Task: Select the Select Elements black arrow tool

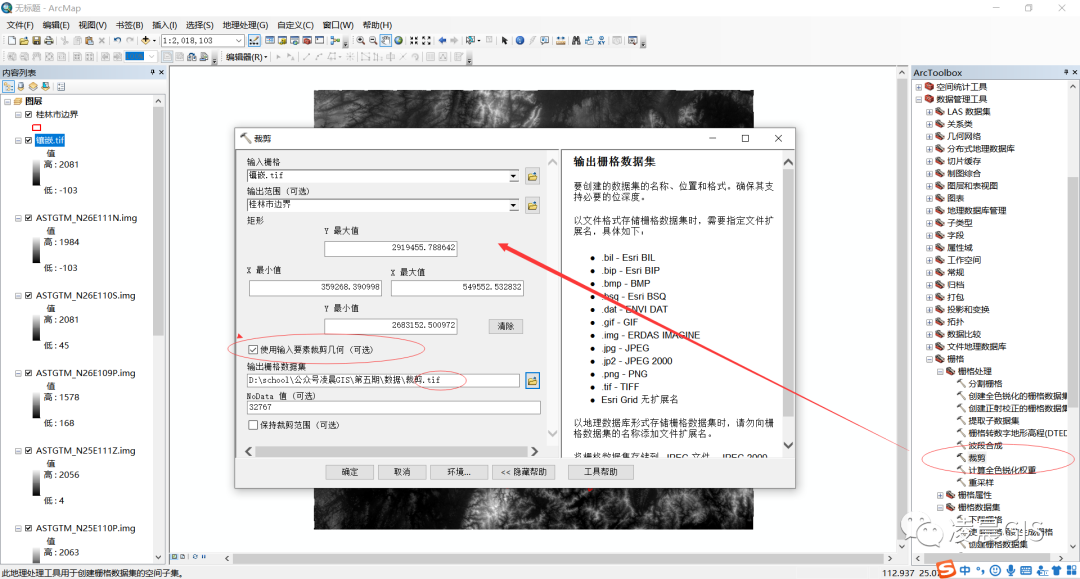Action: click(504, 41)
